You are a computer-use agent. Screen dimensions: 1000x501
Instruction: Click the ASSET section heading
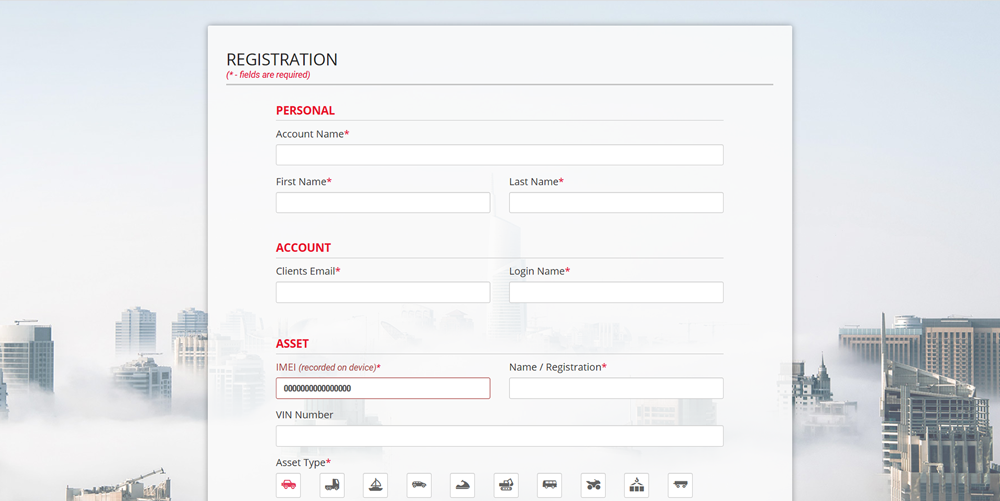coord(293,344)
